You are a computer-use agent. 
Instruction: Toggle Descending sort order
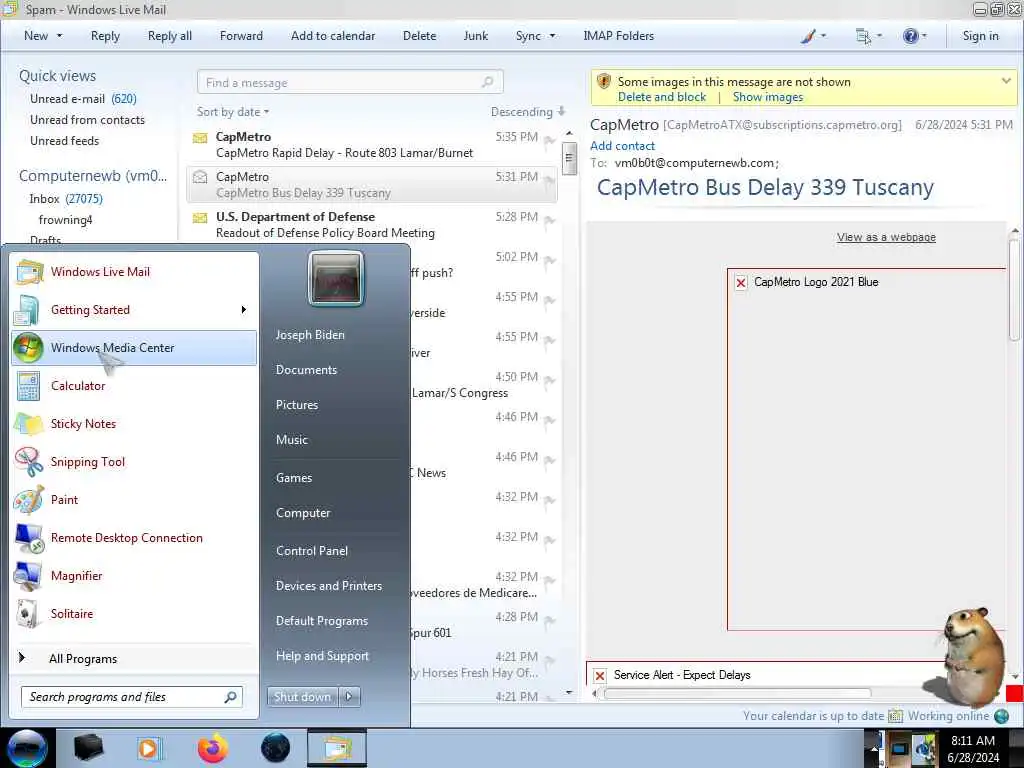(528, 112)
